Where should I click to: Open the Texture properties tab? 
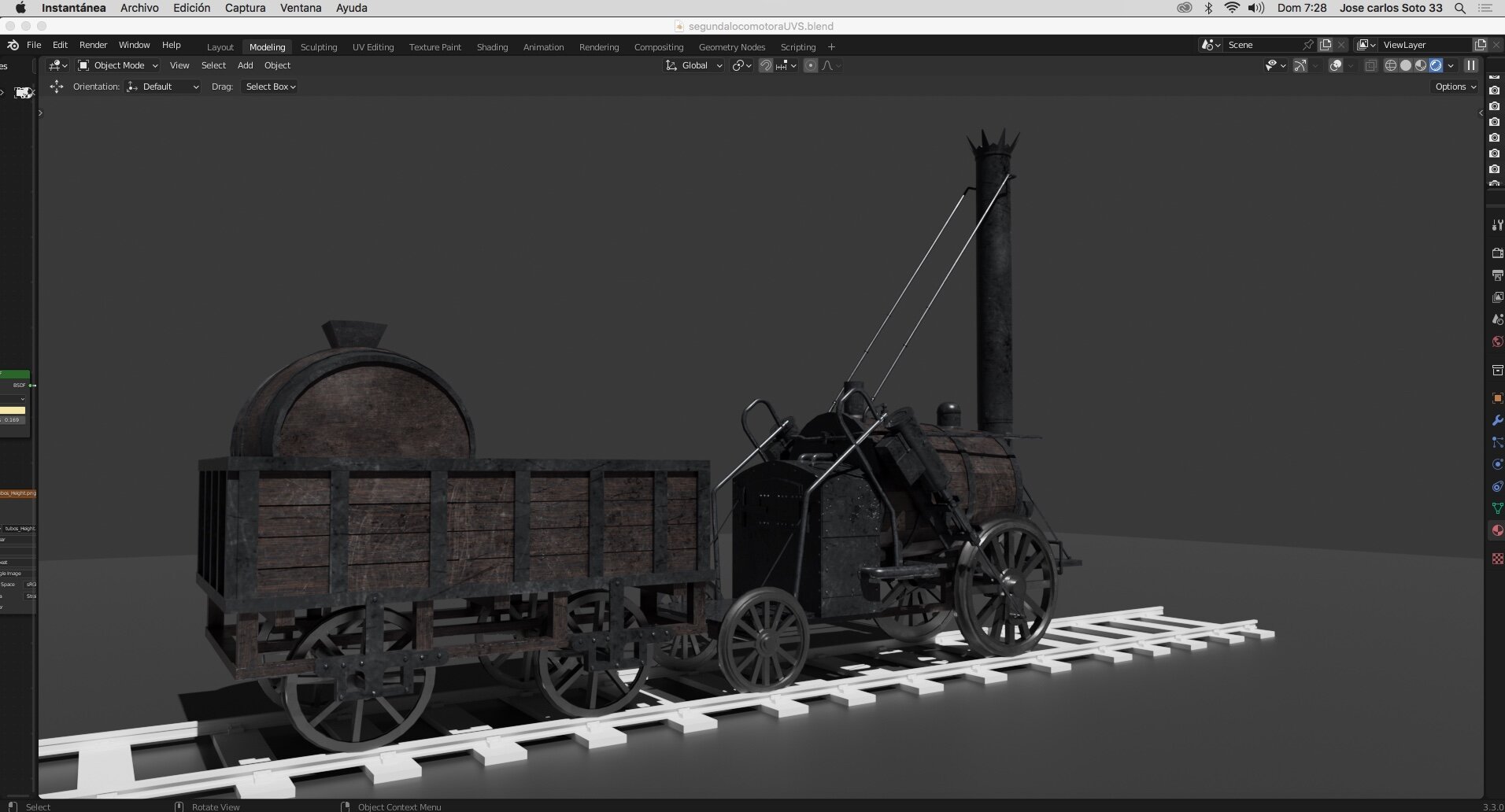(1497, 559)
